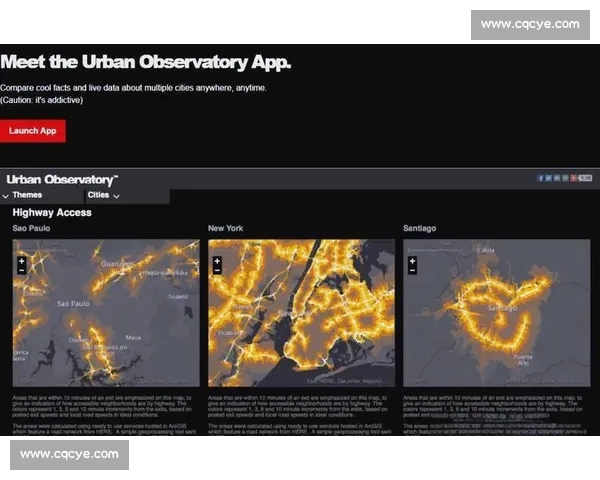Click the Urban Observatory logo title
This screenshot has width=600, height=480.
pos(62,180)
